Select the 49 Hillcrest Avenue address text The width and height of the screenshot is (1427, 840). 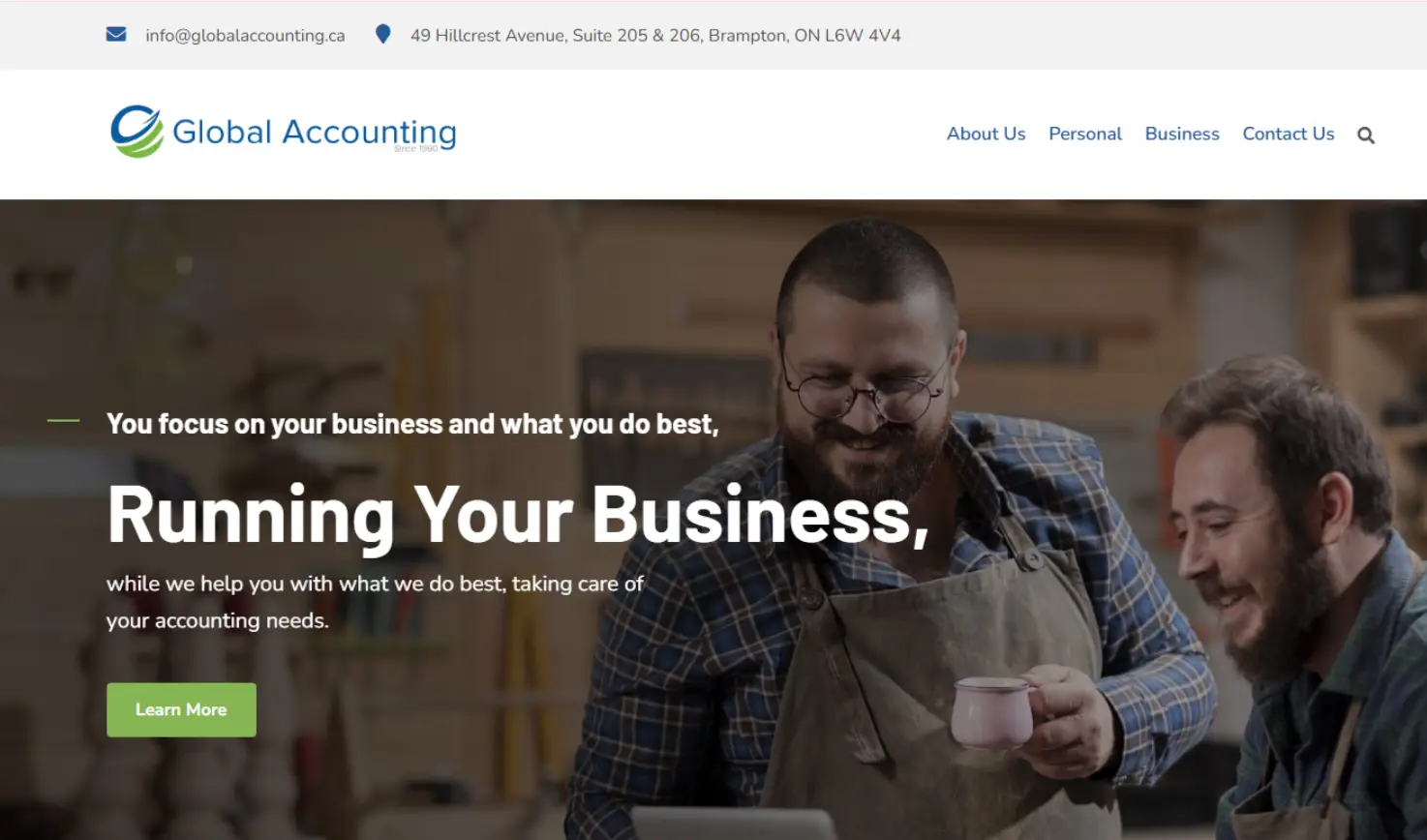click(655, 36)
